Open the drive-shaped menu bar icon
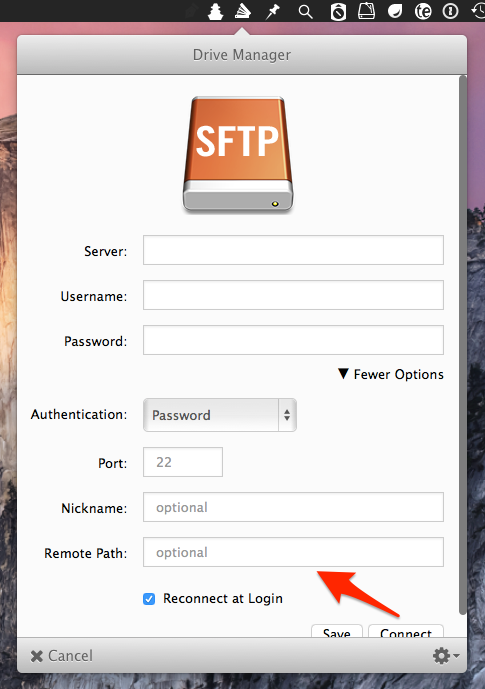This screenshot has width=485, height=689. (366, 11)
